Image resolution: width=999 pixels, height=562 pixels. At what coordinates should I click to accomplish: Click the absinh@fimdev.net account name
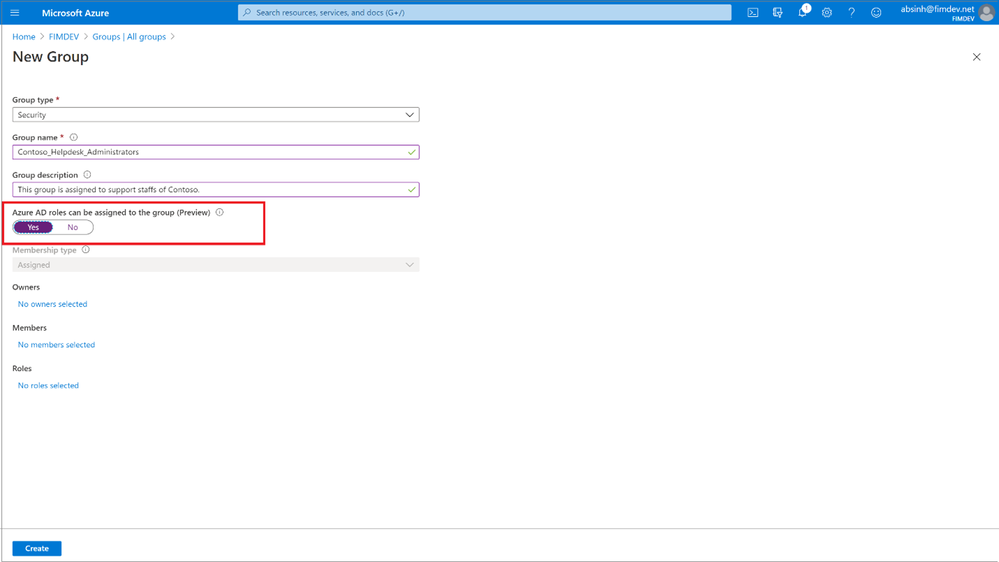pos(937,9)
